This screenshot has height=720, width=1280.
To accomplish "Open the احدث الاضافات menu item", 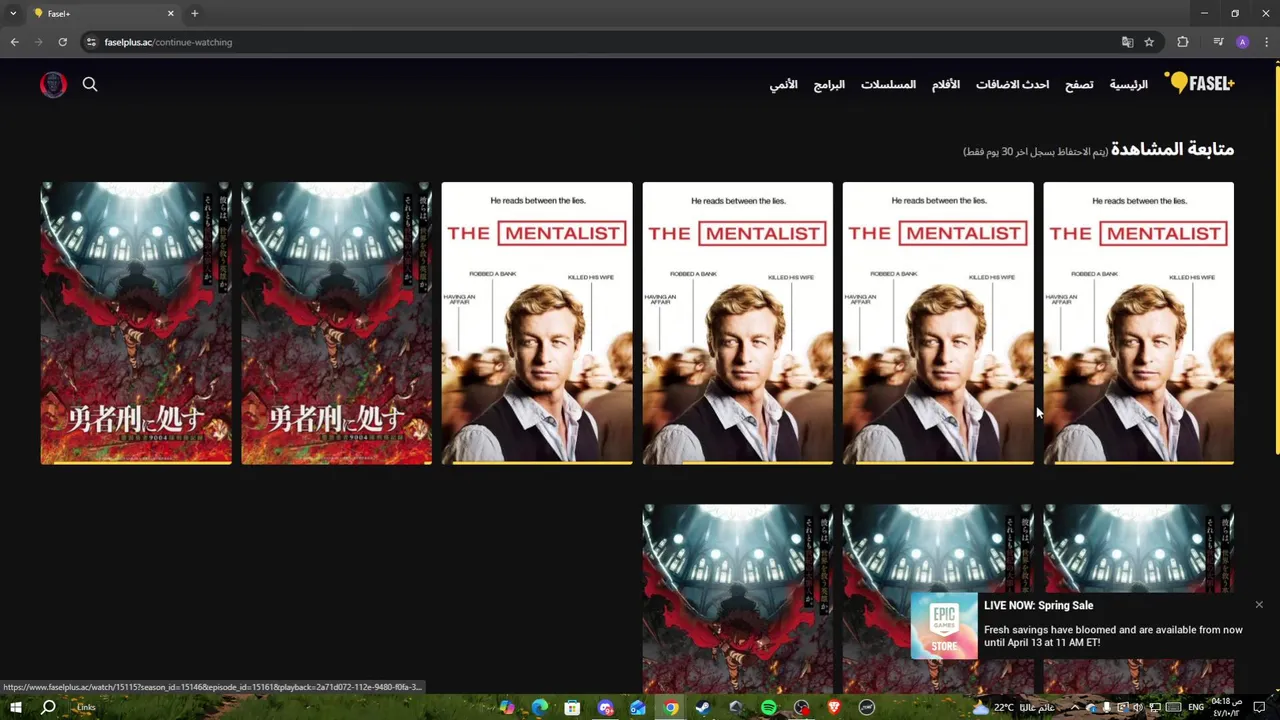I will tap(1012, 85).
